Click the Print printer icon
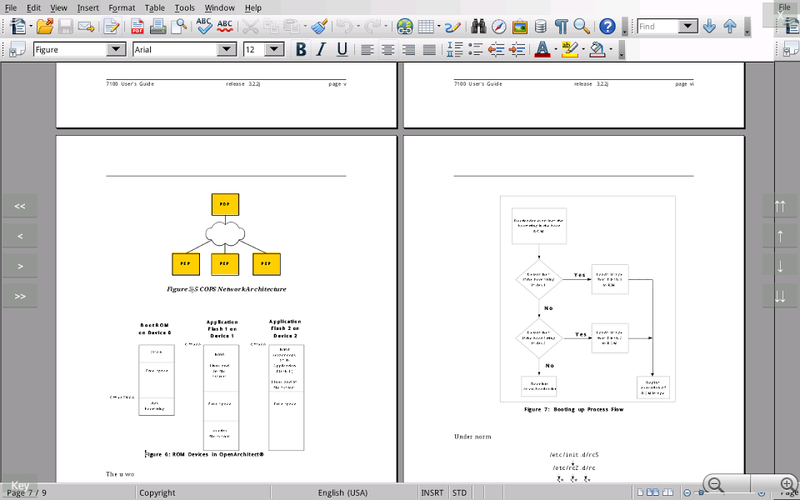 coord(158,26)
